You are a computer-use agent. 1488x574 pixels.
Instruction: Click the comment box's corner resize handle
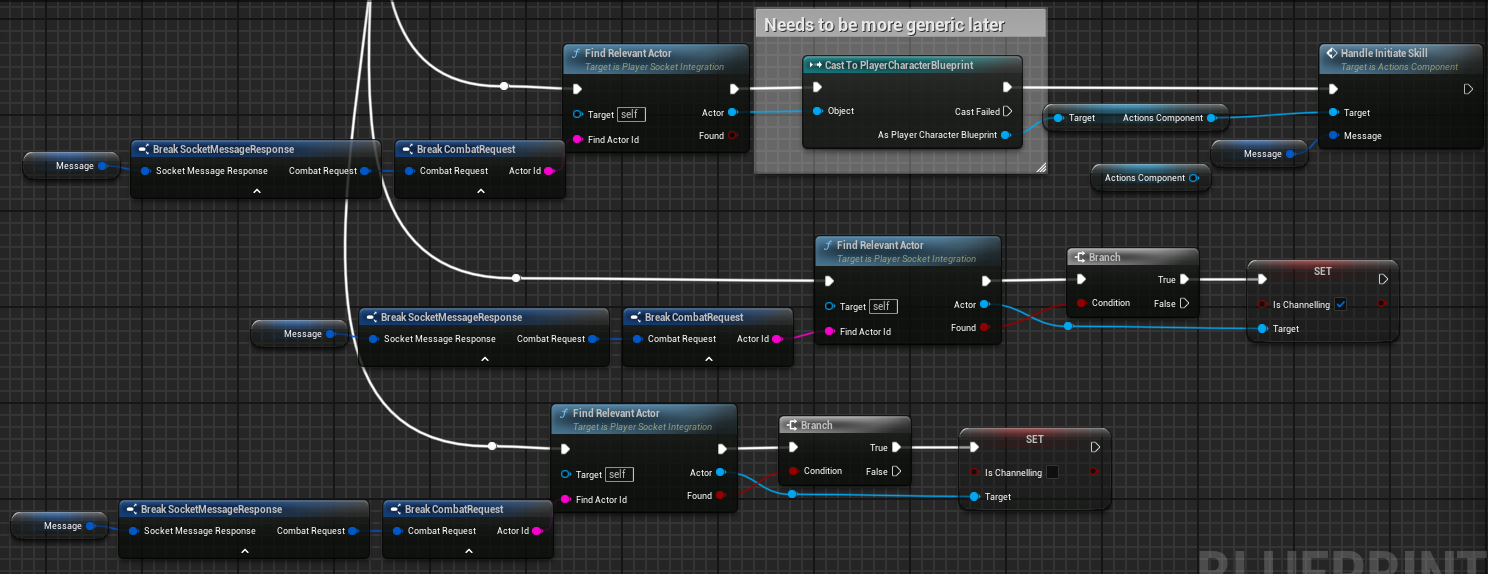(x=1040, y=168)
